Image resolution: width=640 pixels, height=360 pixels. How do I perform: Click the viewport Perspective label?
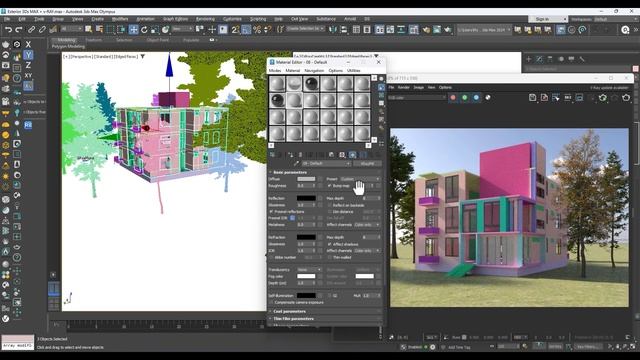(x=82, y=56)
